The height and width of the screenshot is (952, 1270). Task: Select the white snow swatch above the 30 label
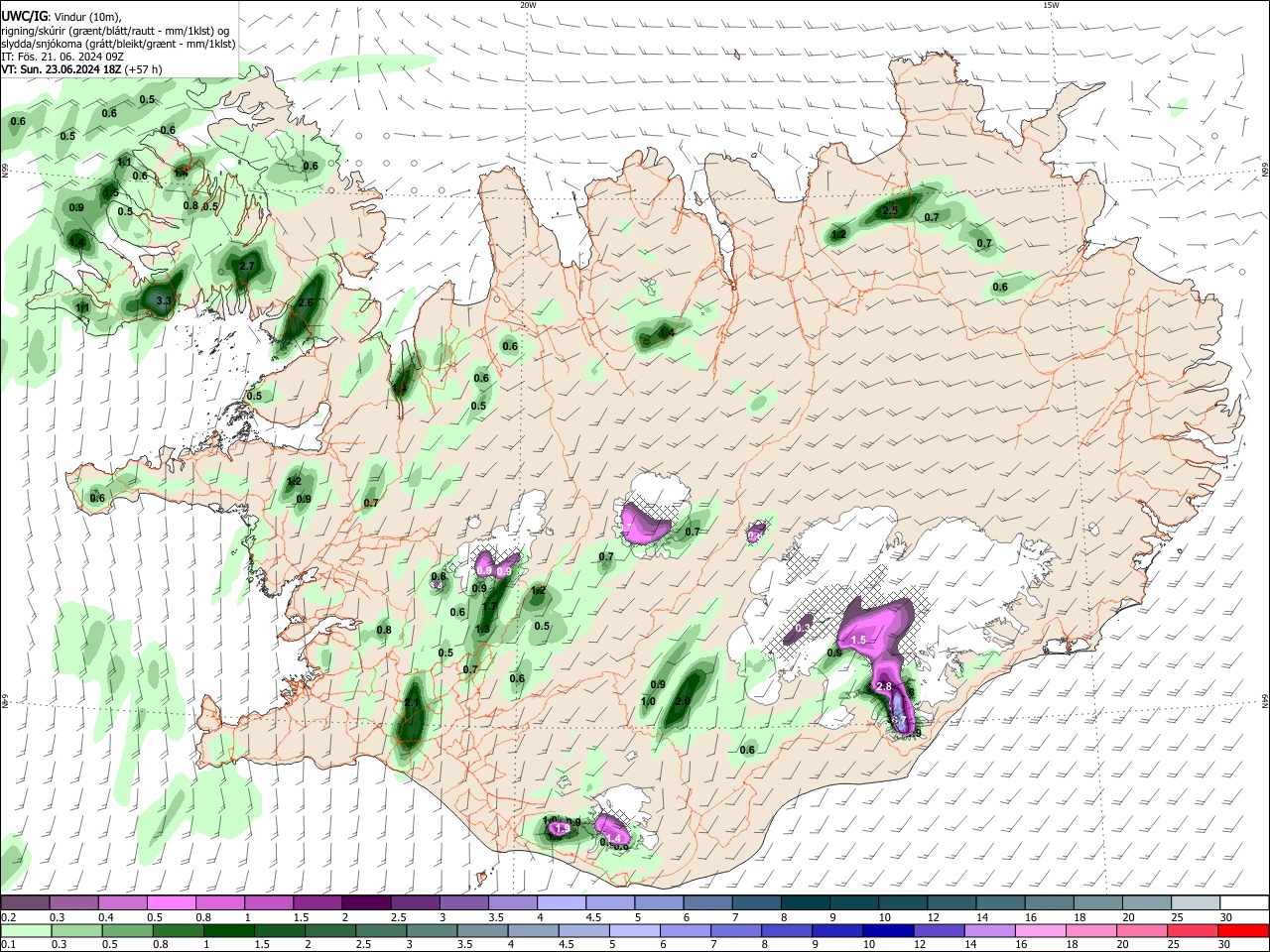1243,903
